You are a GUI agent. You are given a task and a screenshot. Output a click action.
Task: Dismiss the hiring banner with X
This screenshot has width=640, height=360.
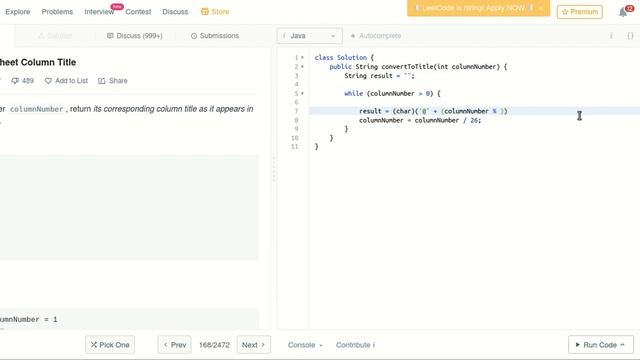pos(541,8)
